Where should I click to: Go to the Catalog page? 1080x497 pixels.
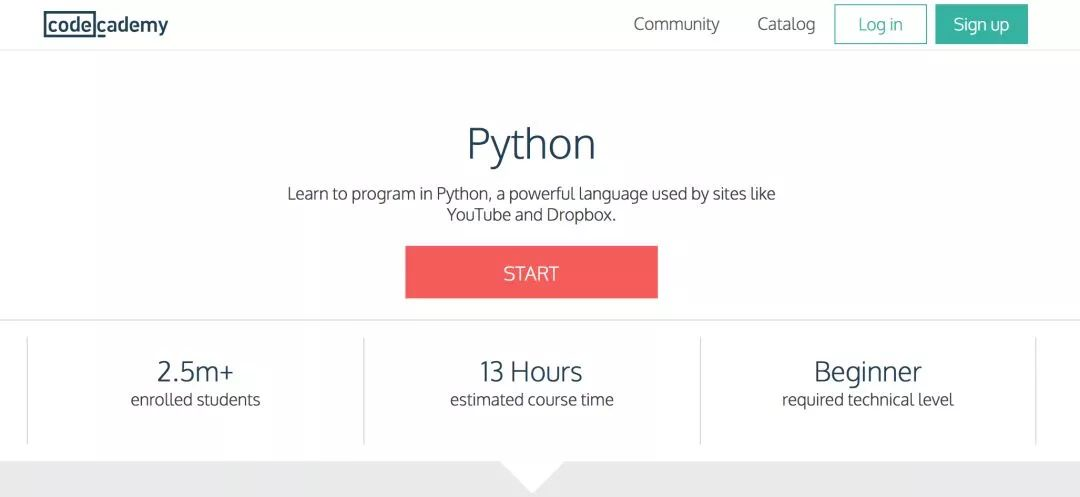(786, 24)
